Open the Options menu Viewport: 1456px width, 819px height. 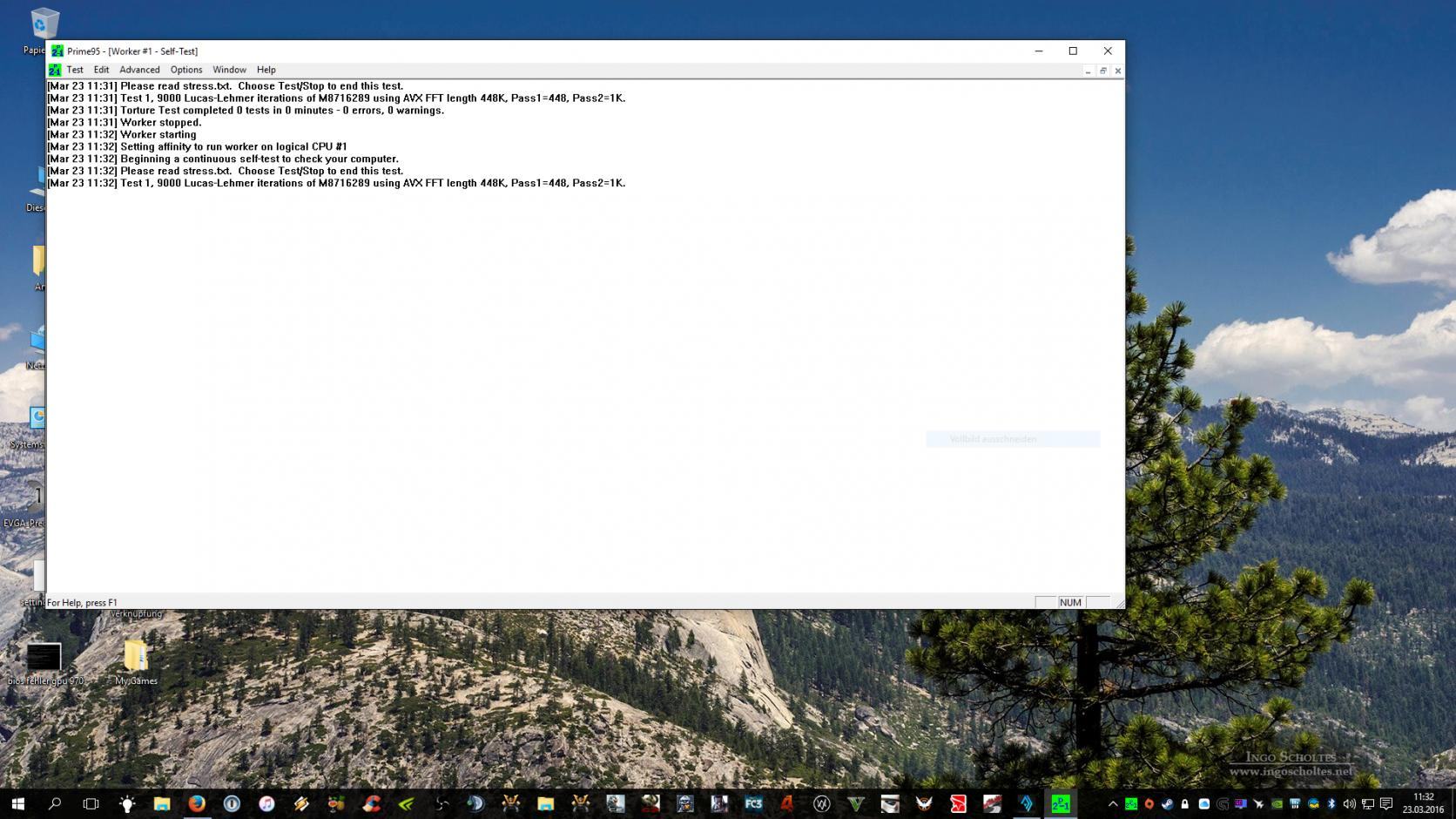186,70
